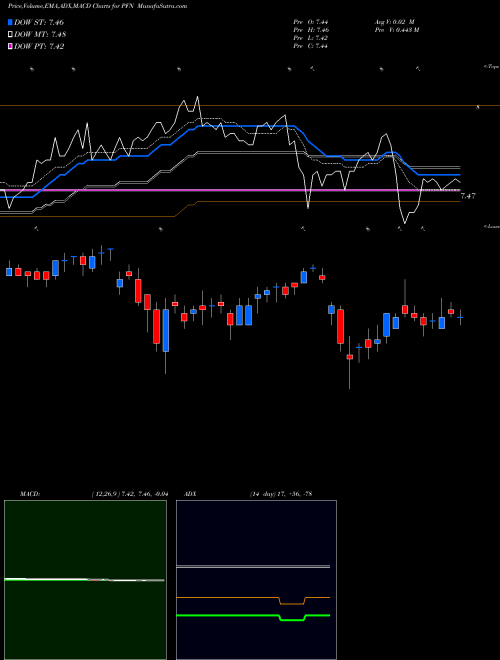500x660 pixels.
Task: Click the '7.47' price label
Action: click(468, 196)
